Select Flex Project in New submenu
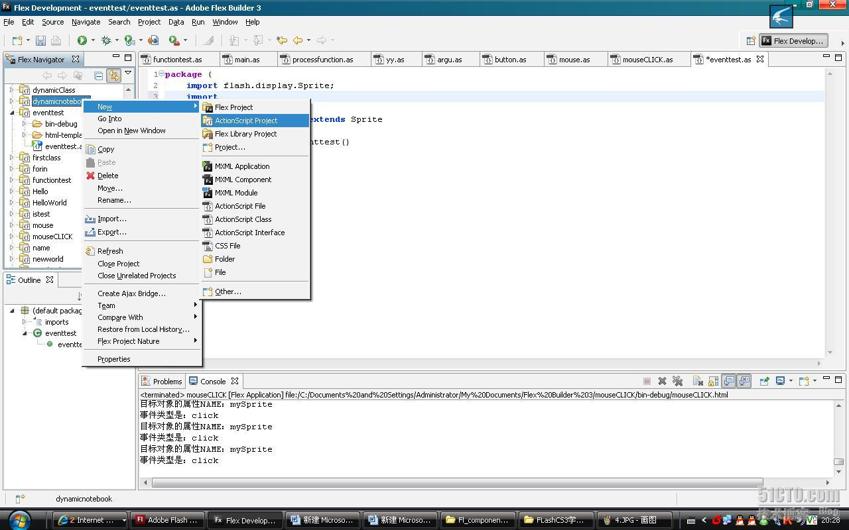The image size is (849, 530). pos(254,107)
